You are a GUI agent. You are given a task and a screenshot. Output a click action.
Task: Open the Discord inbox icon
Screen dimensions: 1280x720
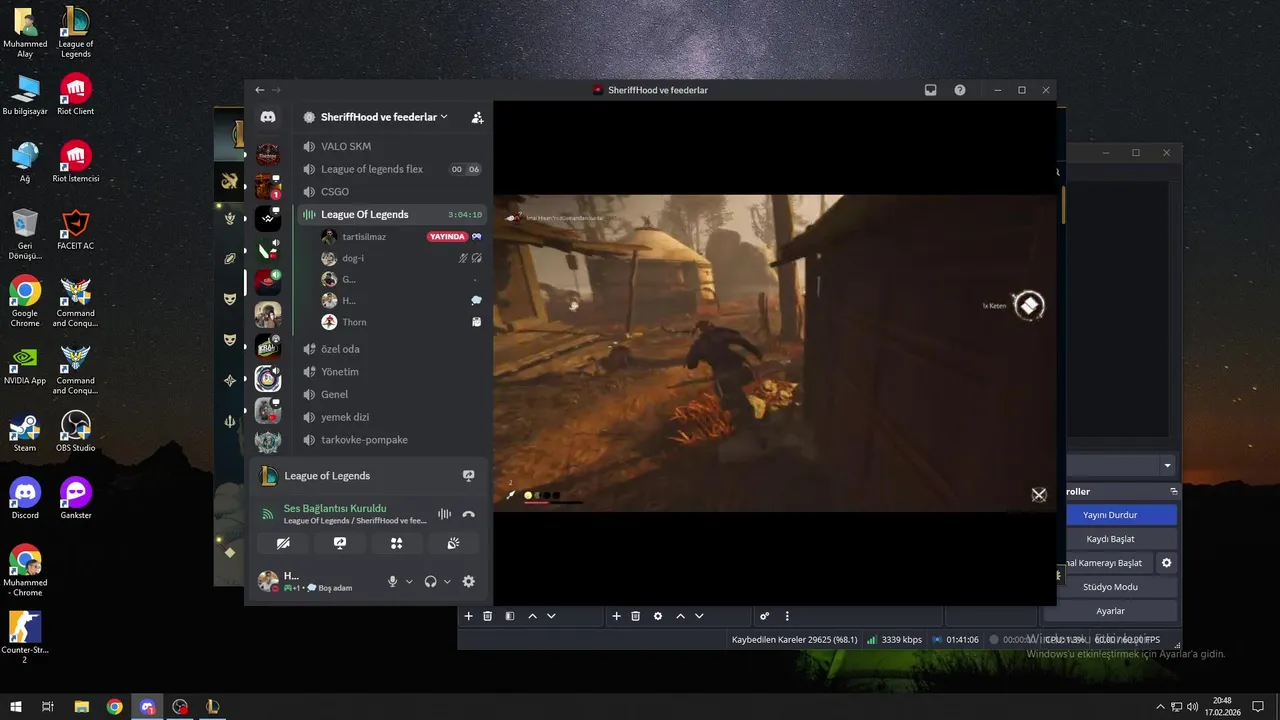click(930, 90)
